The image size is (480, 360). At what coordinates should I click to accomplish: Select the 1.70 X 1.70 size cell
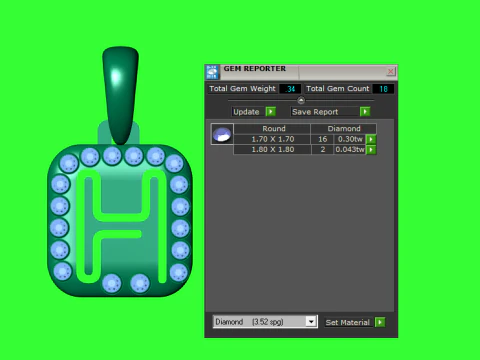tap(273, 139)
